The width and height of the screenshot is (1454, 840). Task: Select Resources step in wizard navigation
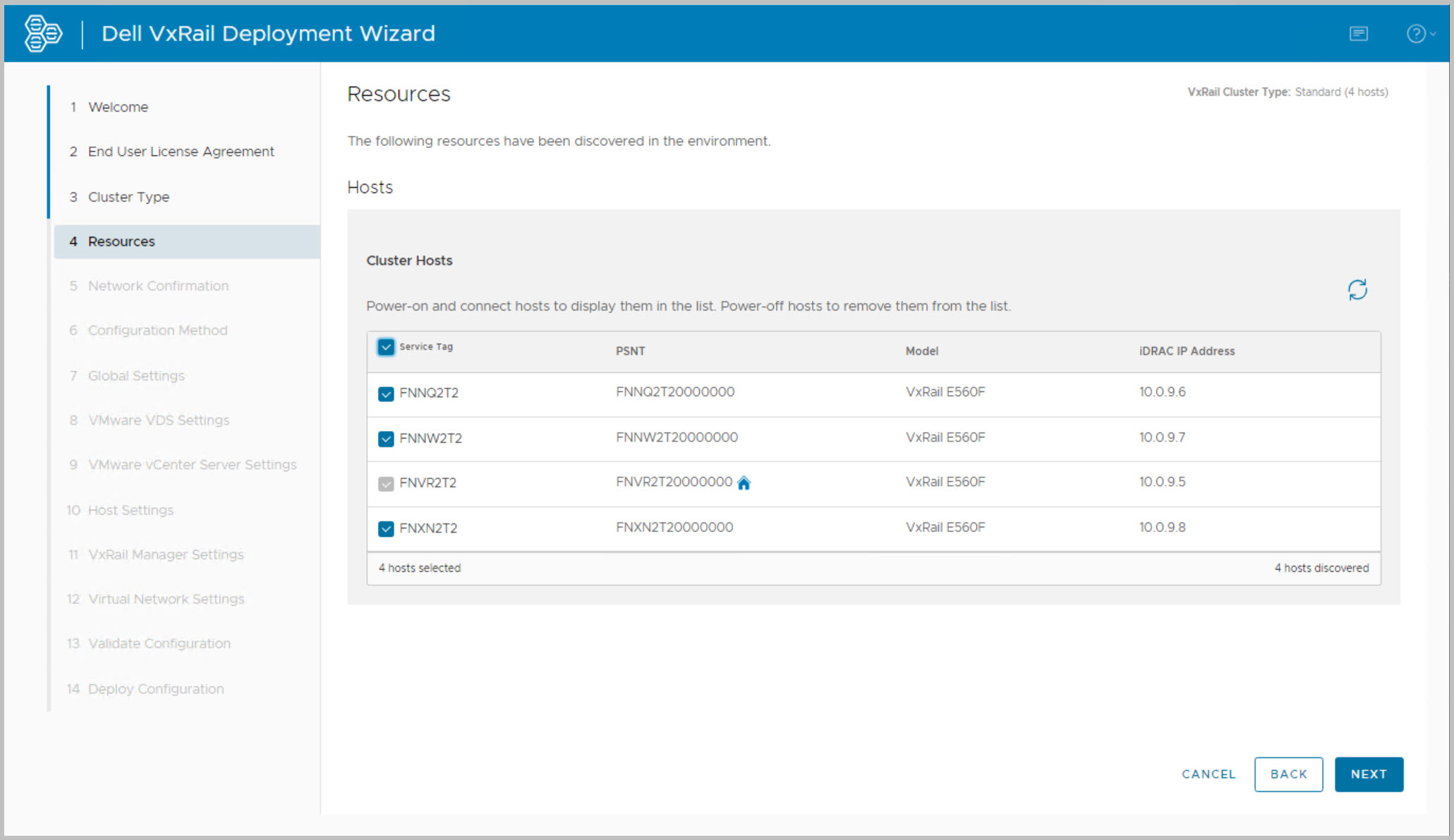[121, 242]
